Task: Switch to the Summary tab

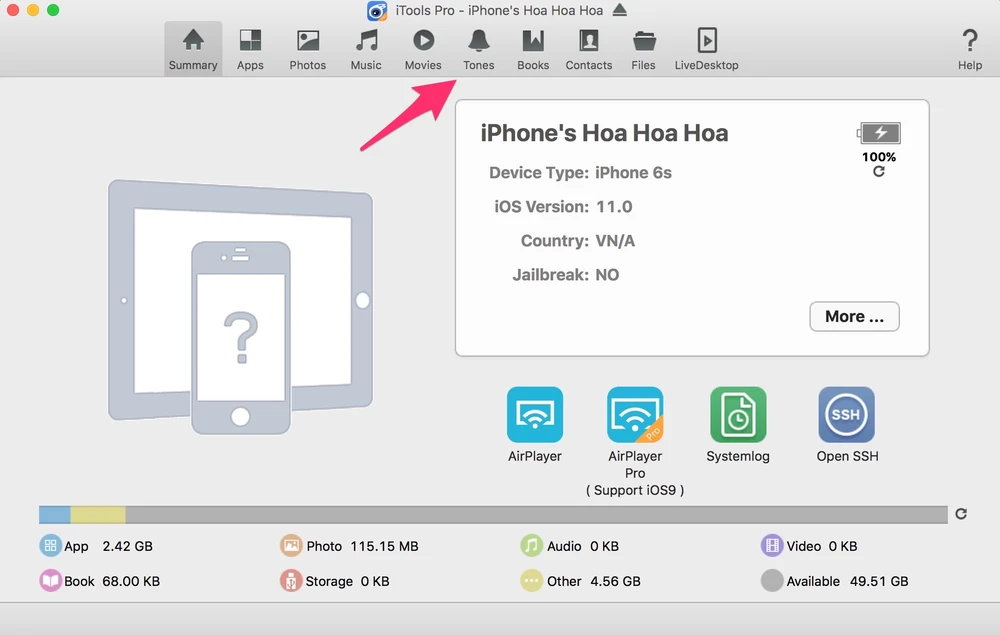Action: pyautogui.click(x=193, y=49)
